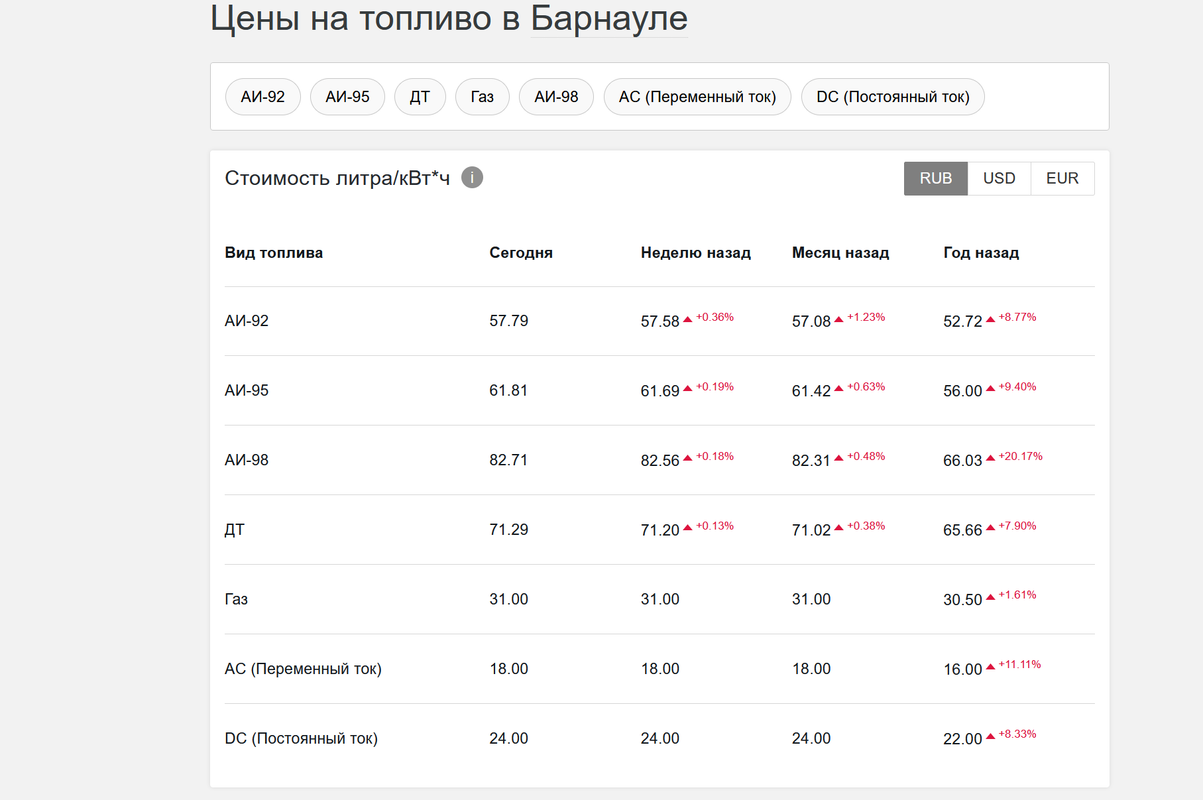Select the АИ-92 fuel filter chip
The width and height of the screenshot is (1203, 800).
coord(263,97)
